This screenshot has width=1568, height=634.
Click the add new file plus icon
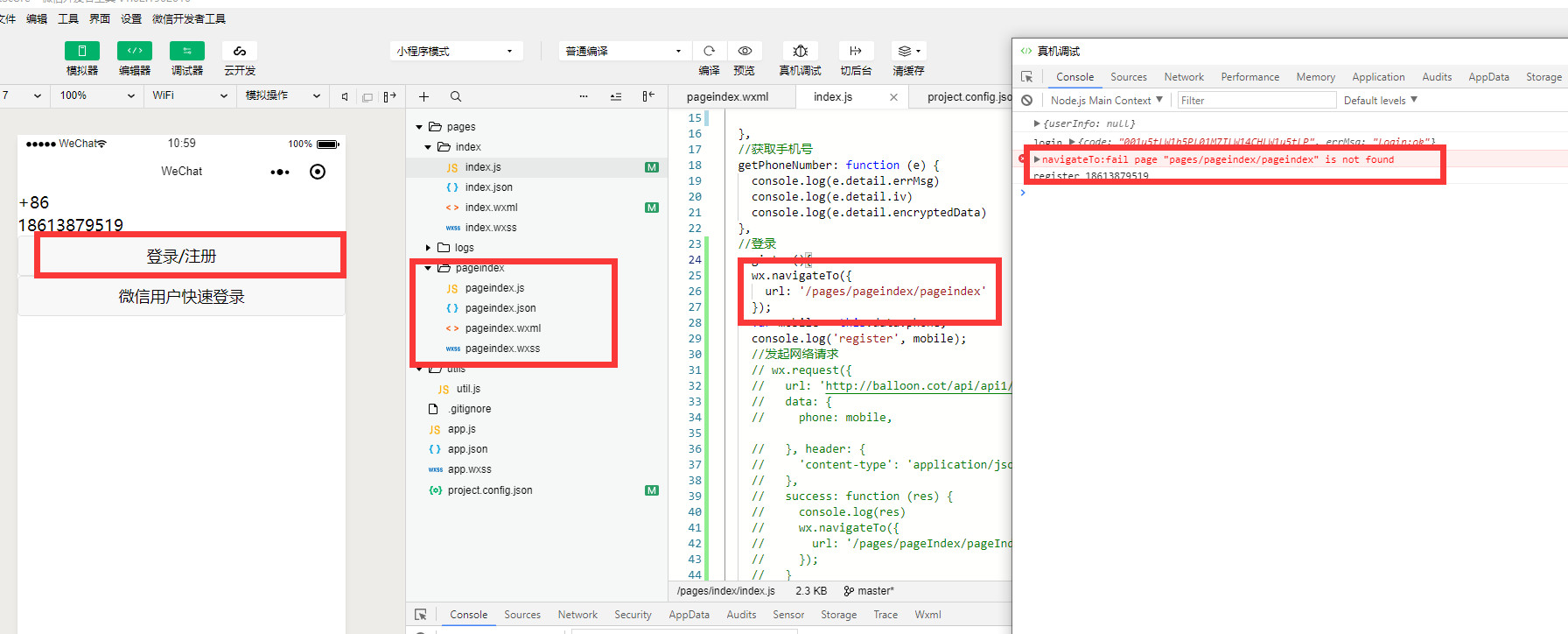pos(423,96)
